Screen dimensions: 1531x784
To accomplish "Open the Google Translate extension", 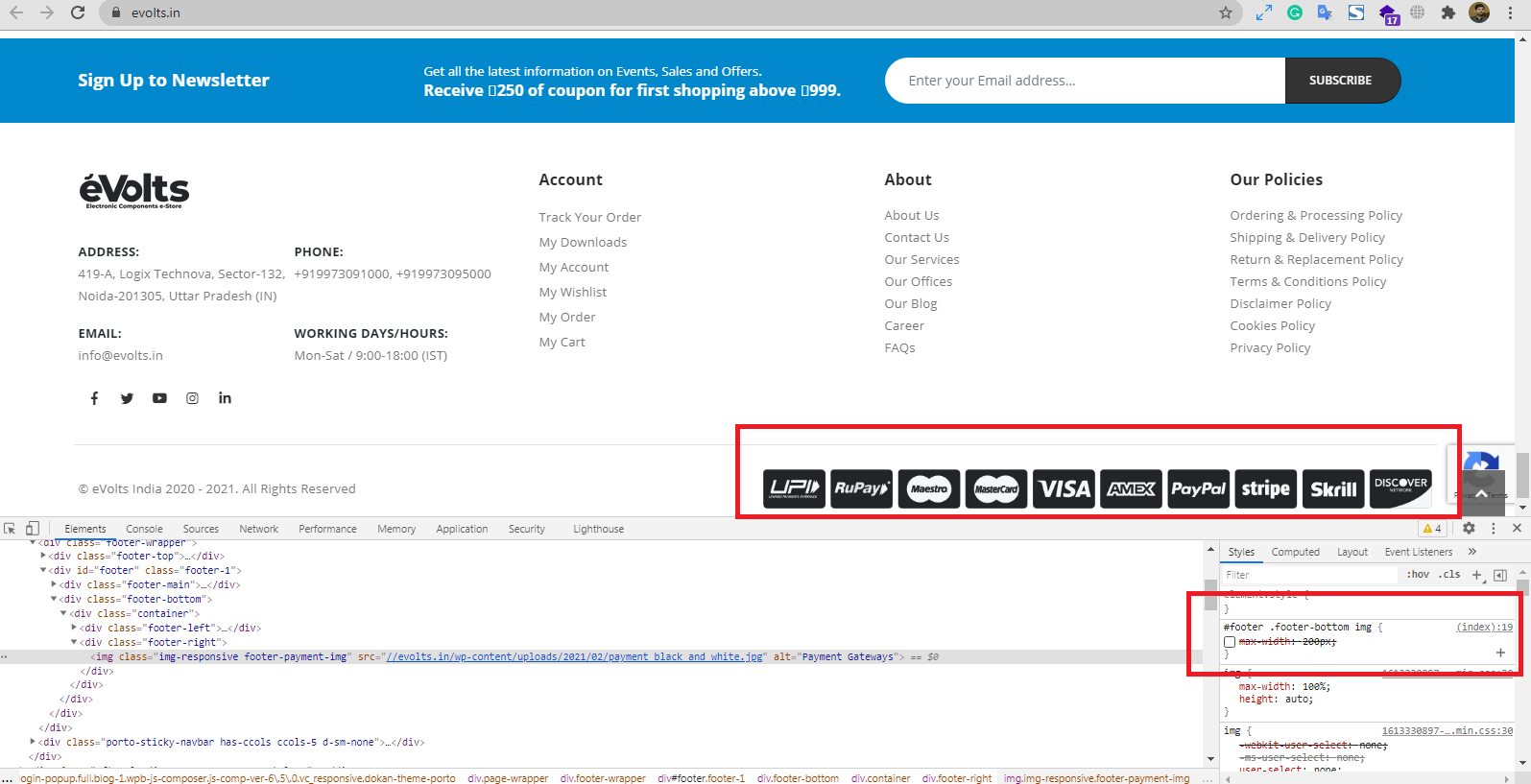I will [x=1325, y=12].
